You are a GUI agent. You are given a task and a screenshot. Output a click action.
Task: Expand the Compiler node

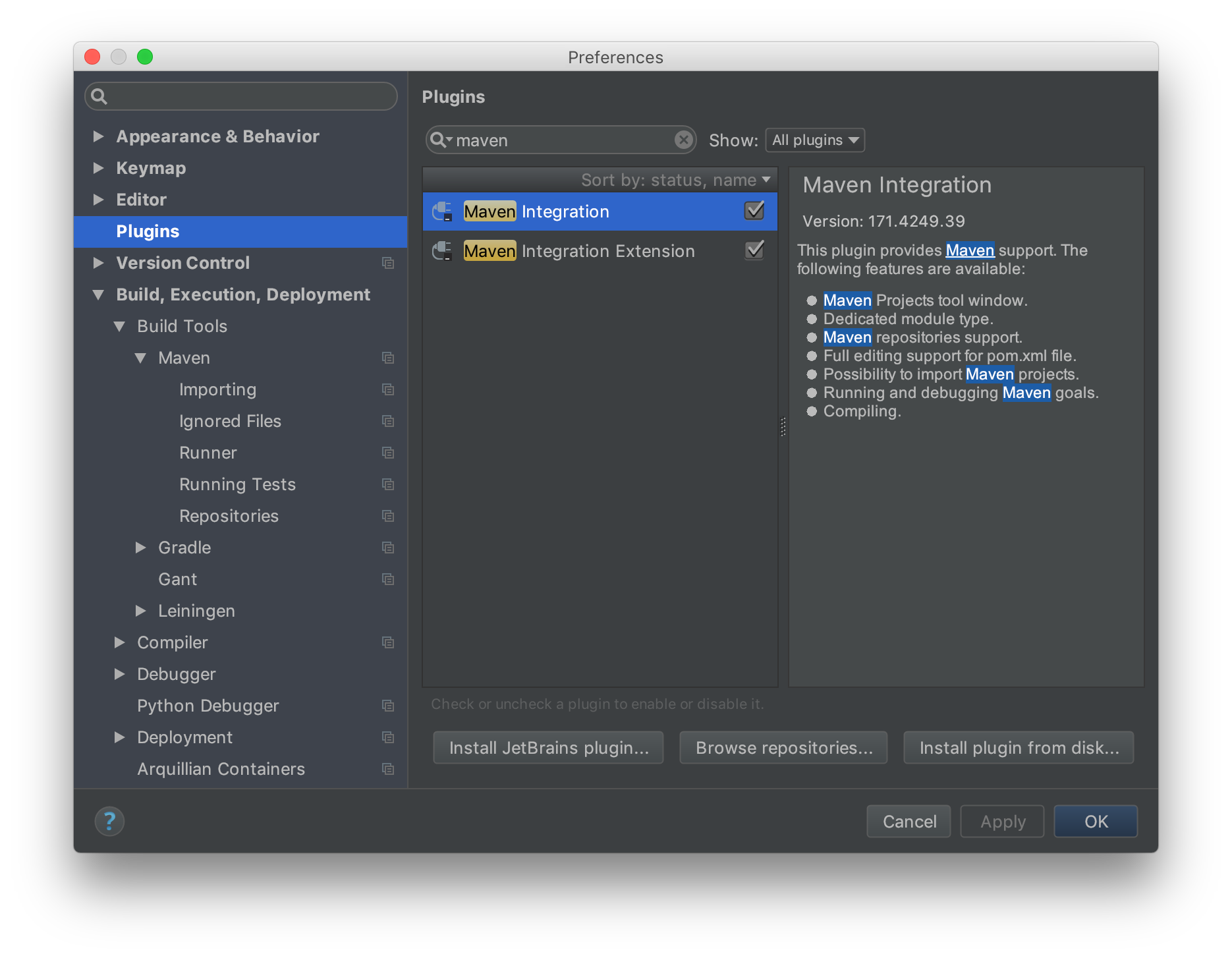[x=120, y=642]
